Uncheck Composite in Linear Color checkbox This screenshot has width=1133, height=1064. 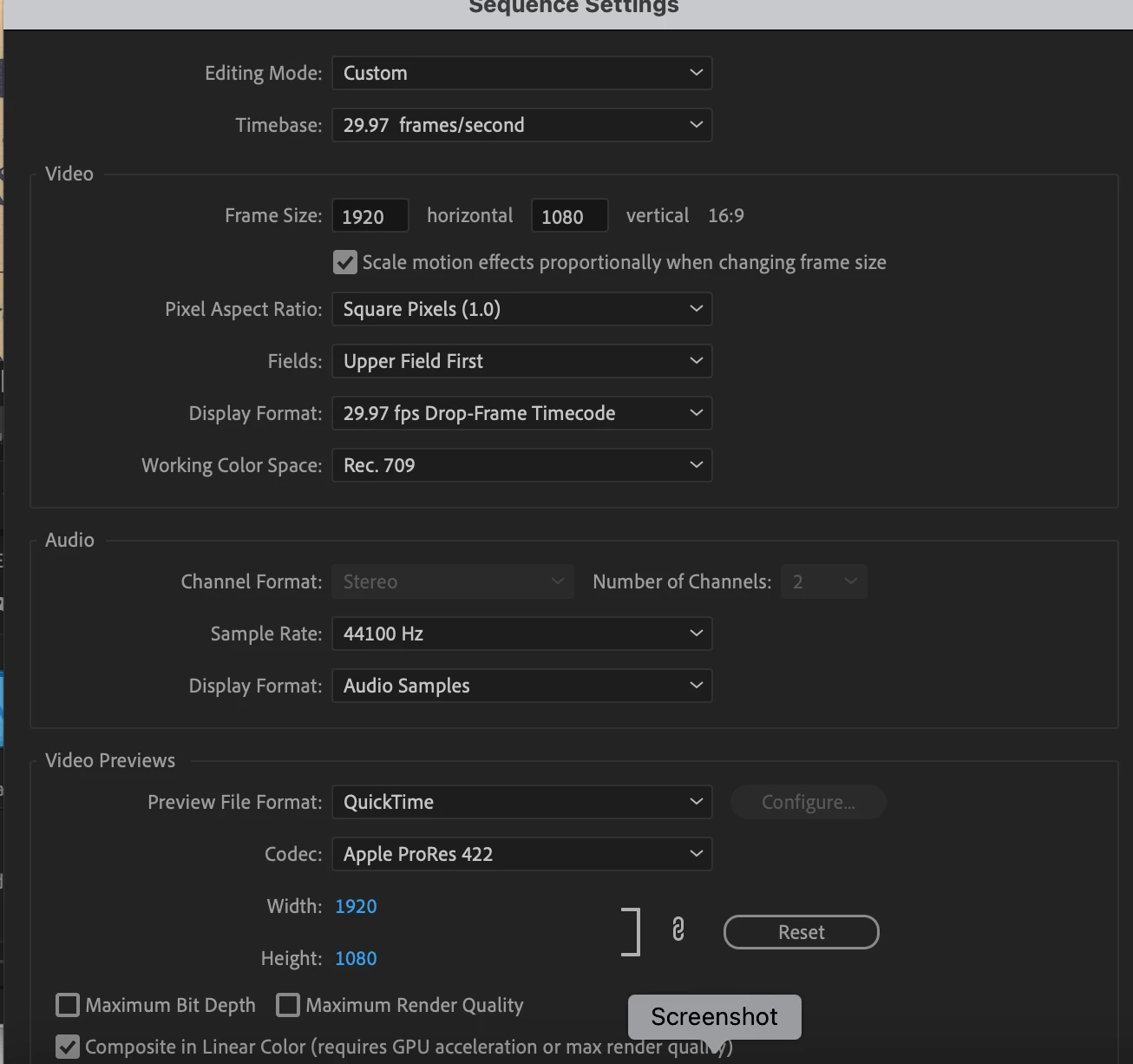coord(68,1047)
